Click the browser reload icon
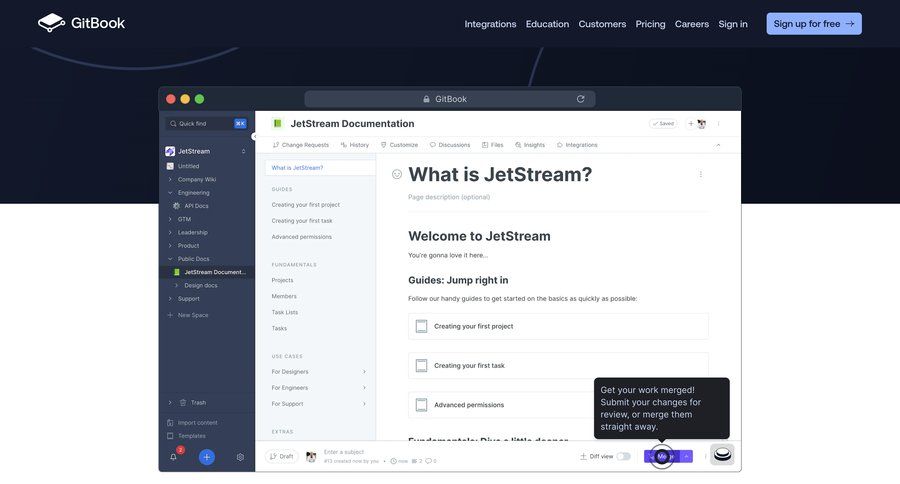Viewport: 900px width, 484px height. click(x=580, y=99)
